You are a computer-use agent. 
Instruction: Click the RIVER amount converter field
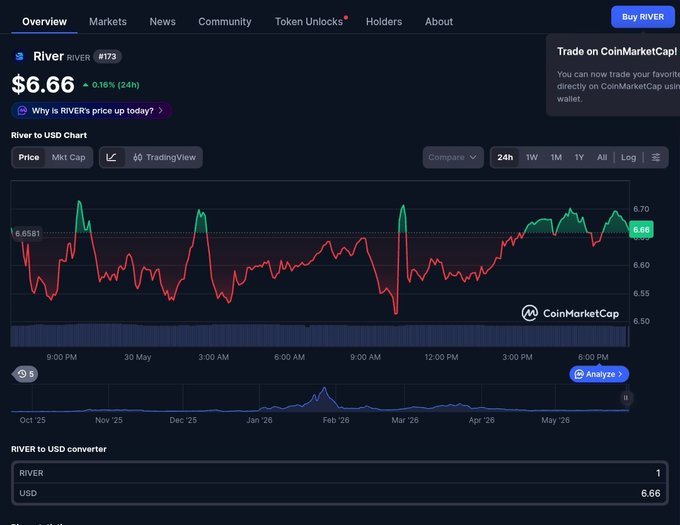[x=340, y=473]
